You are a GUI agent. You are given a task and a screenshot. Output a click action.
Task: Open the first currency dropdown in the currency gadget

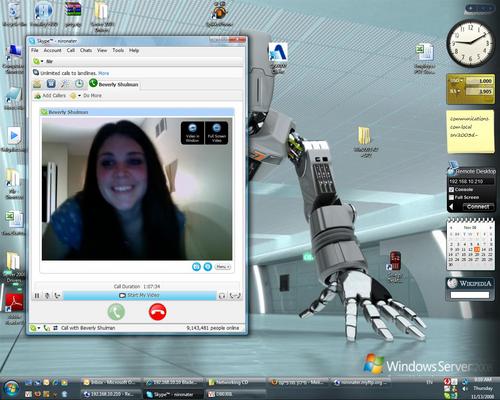click(457, 81)
